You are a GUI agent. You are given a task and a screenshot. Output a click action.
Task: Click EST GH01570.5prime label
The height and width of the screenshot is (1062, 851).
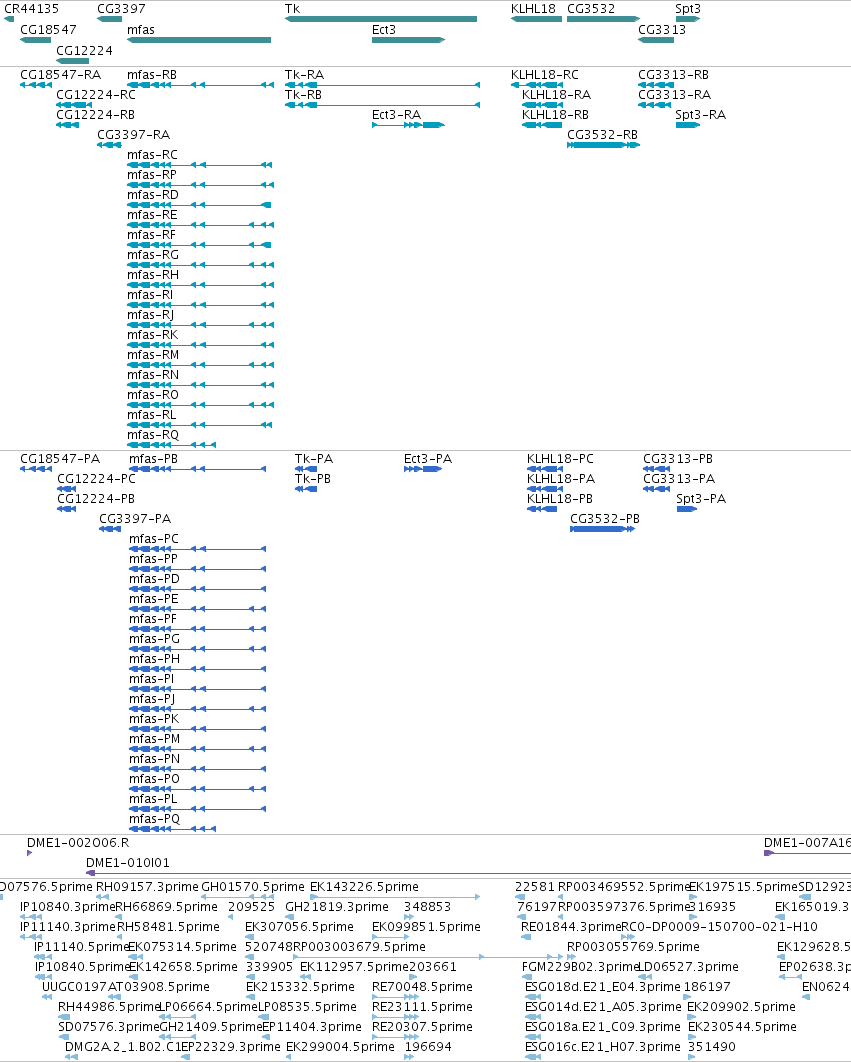point(253,887)
